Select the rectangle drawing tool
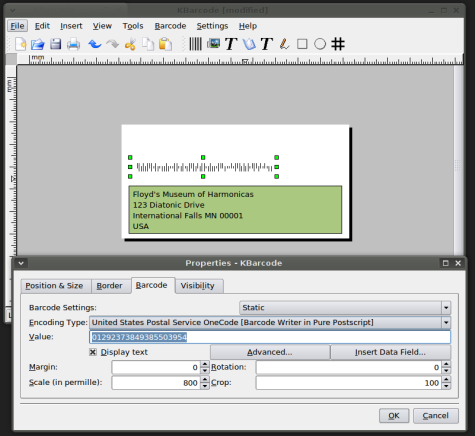The height and width of the screenshot is (436, 475). 302,44
